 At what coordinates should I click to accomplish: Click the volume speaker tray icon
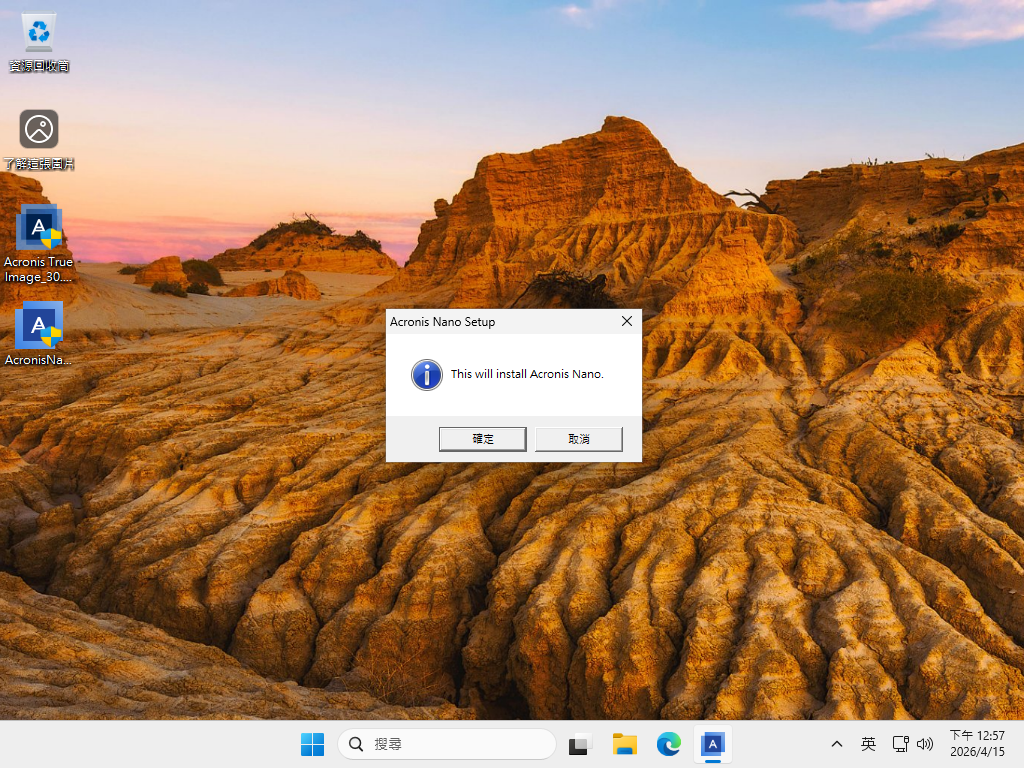[x=924, y=744]
